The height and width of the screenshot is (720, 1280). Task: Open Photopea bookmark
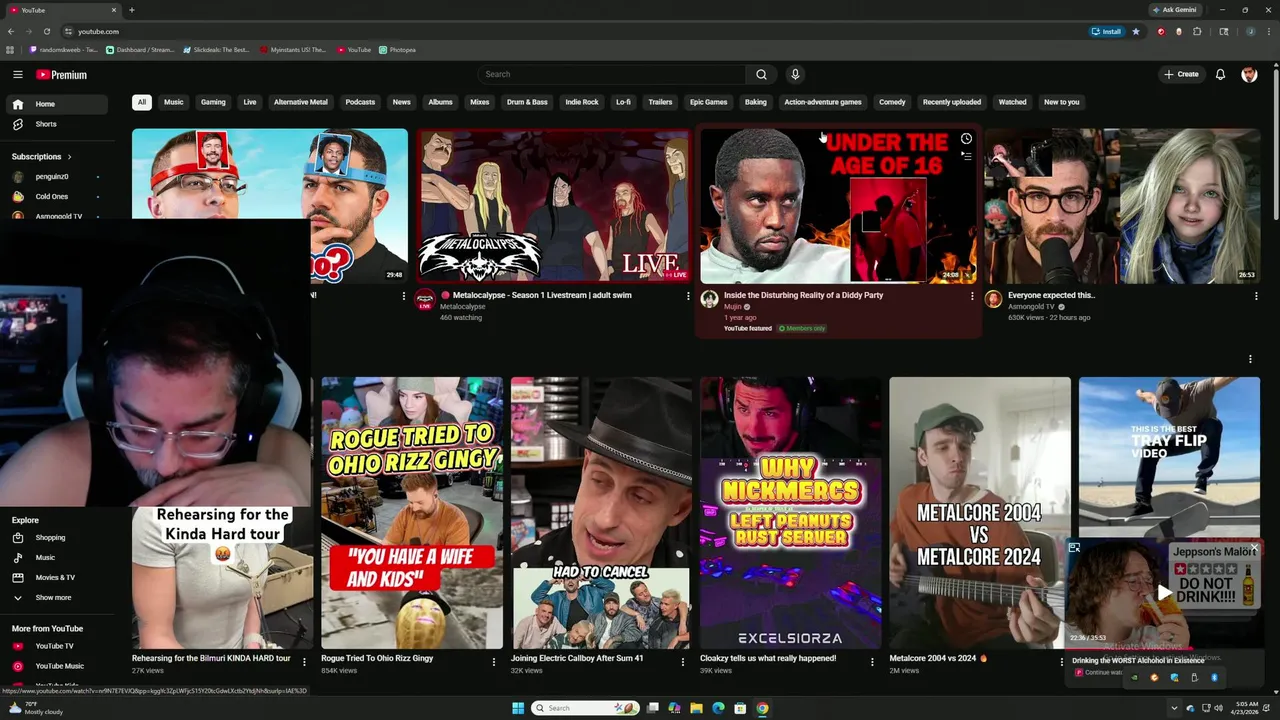[x=397, y=49]
